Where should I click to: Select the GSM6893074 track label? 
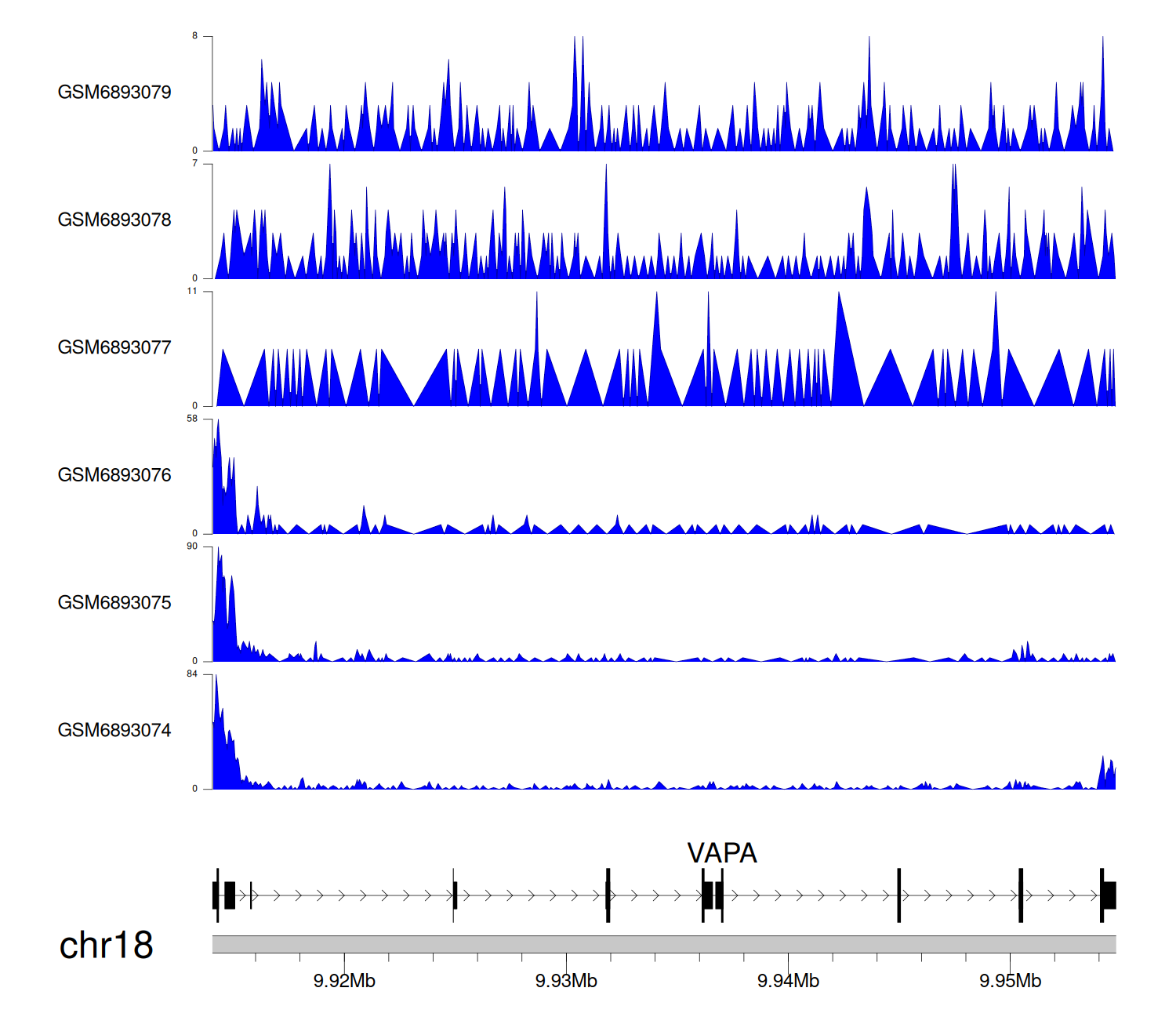114,731
